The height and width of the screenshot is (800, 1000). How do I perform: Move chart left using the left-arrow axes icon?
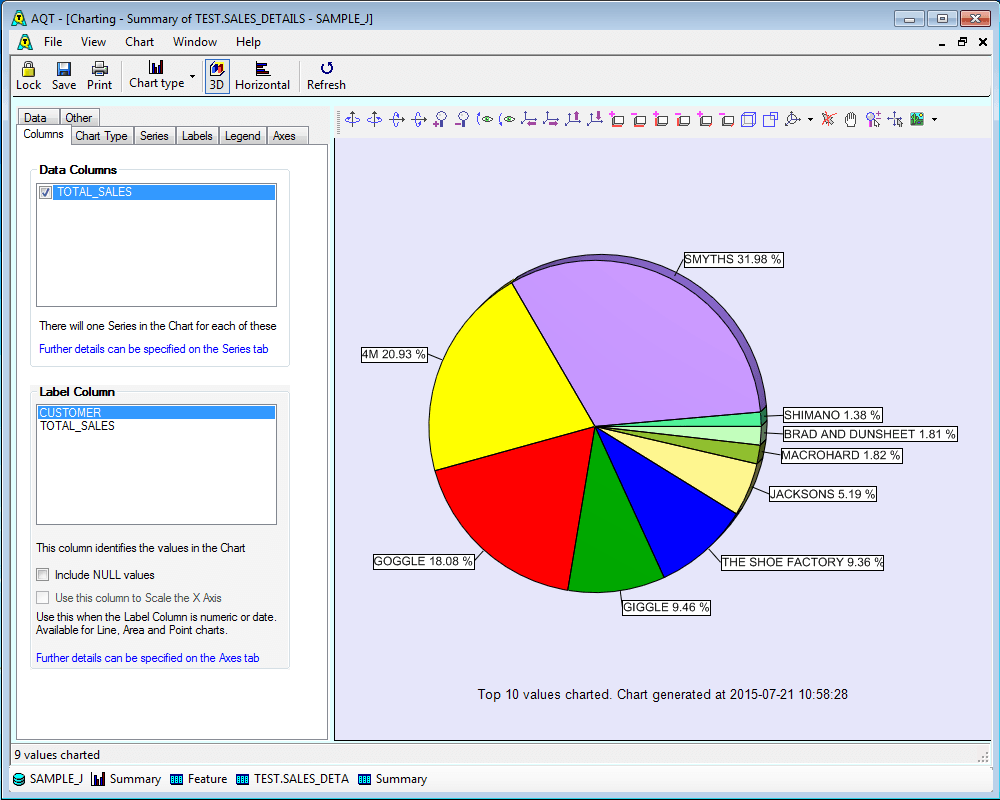[529, 119]
